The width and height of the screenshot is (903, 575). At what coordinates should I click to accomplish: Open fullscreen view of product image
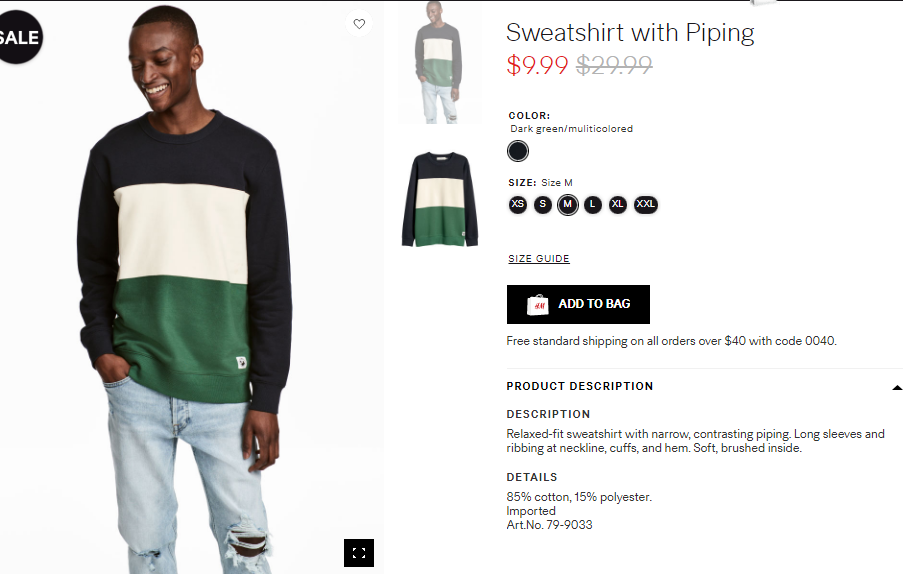[359, 553]
